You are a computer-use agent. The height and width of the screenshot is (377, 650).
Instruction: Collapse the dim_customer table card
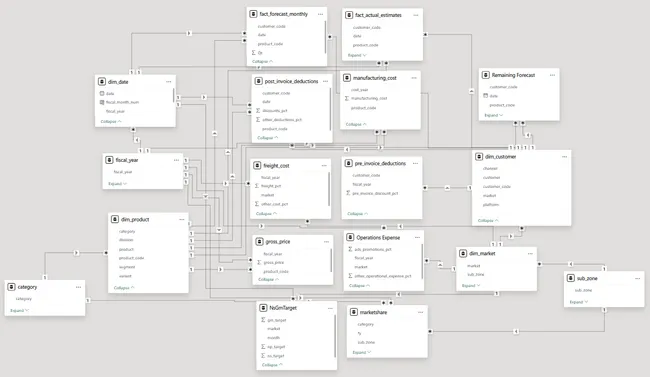point(488,221)
